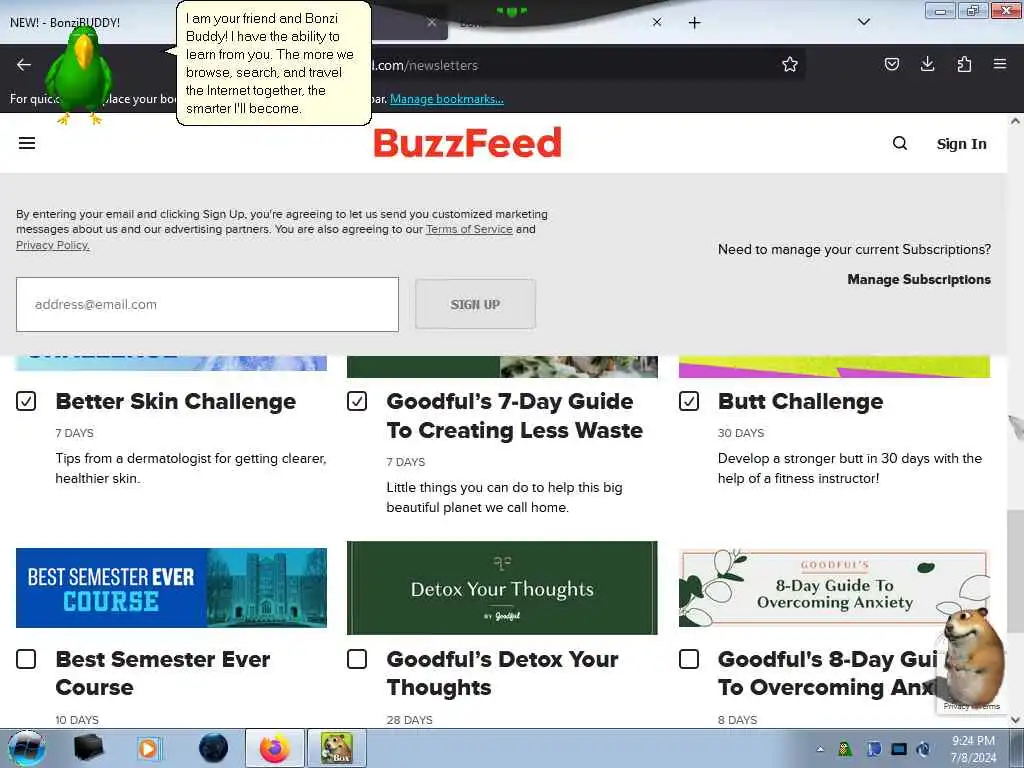This screenshot has width=1024, height=768.
Task: Click the SIGN UP button
Action: pos(475,304)
